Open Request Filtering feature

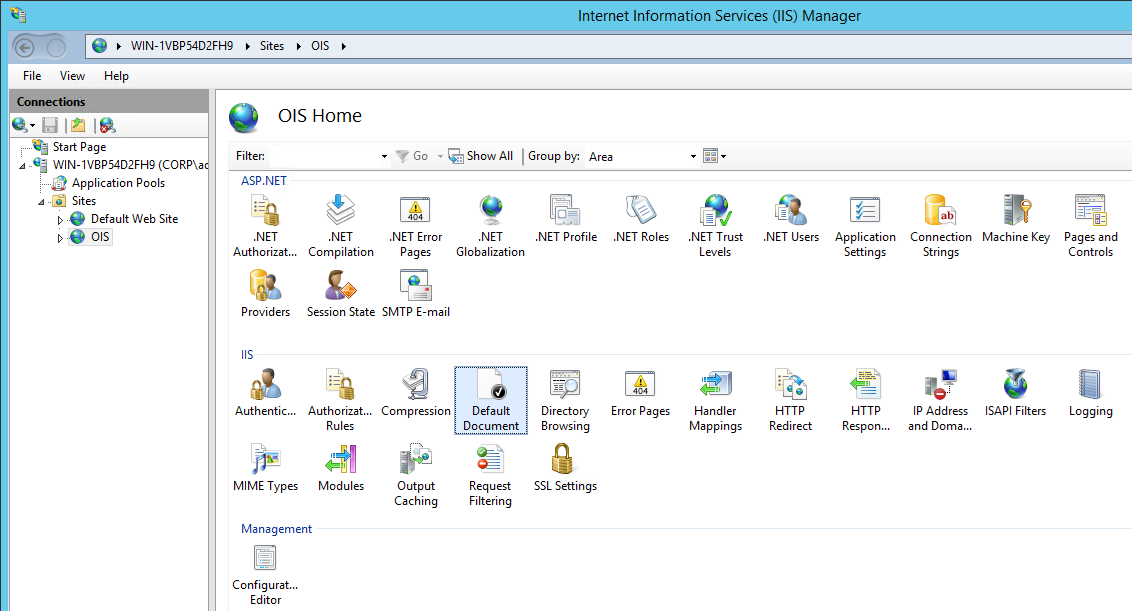click(x=490, y=476)
